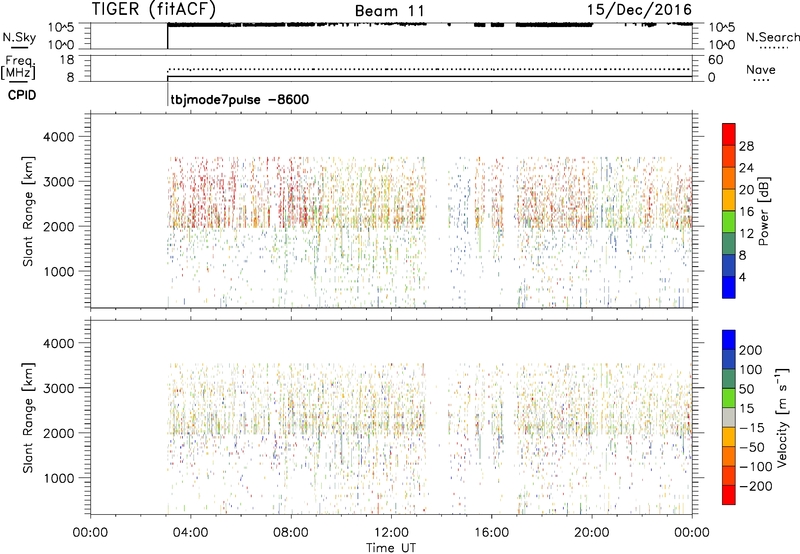Click the '1000' tick on velocity panel
Image resolution: width=800 pixels, height=554 pixels.
(x=58, y=478)
